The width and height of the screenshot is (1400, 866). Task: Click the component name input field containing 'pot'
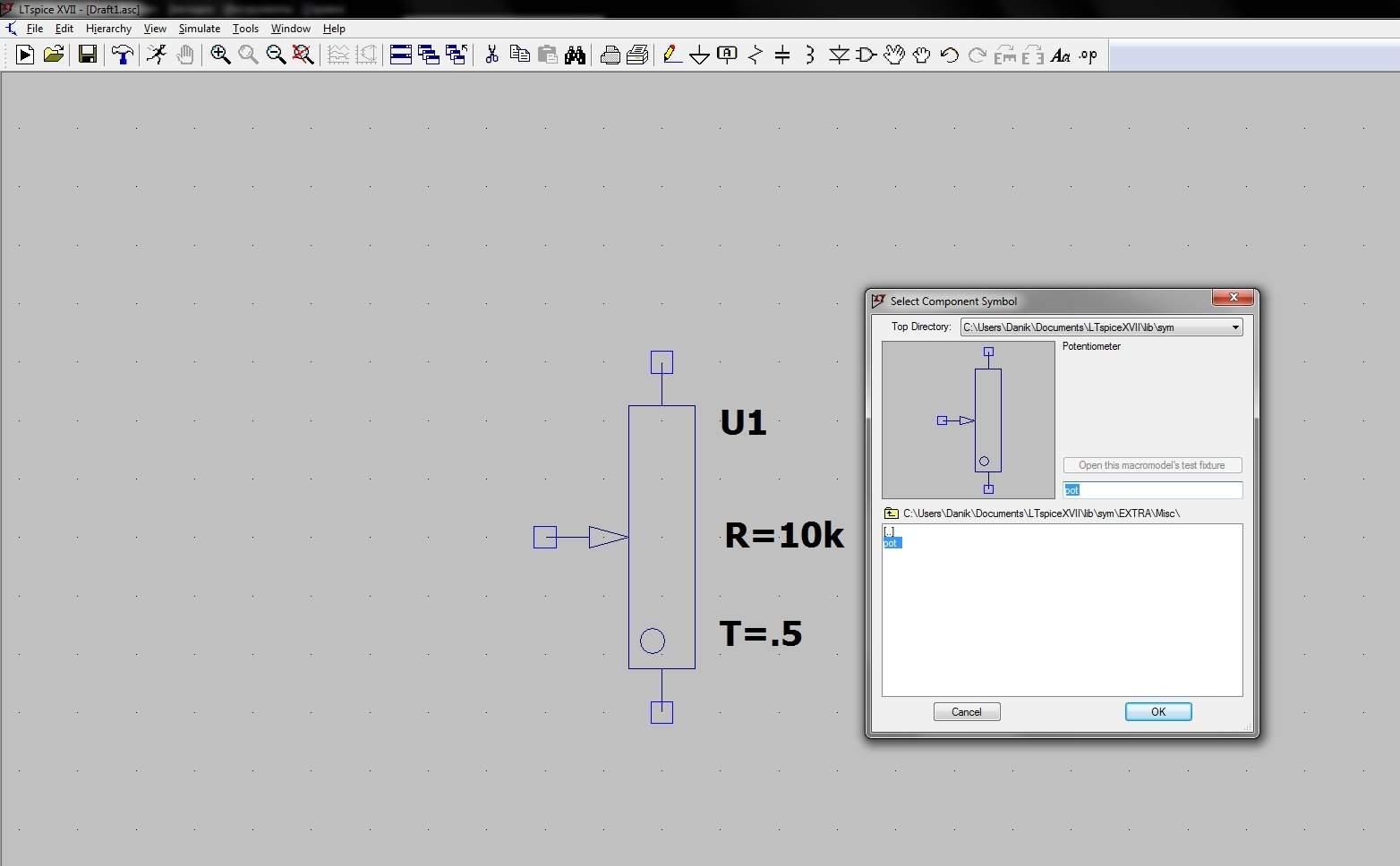[x=1153, y=490]
